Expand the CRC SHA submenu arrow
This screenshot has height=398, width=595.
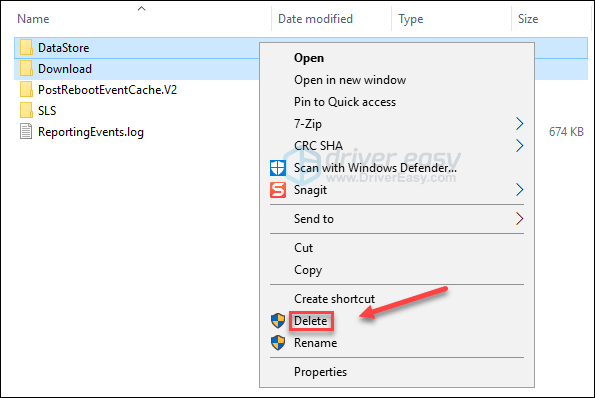519,146
